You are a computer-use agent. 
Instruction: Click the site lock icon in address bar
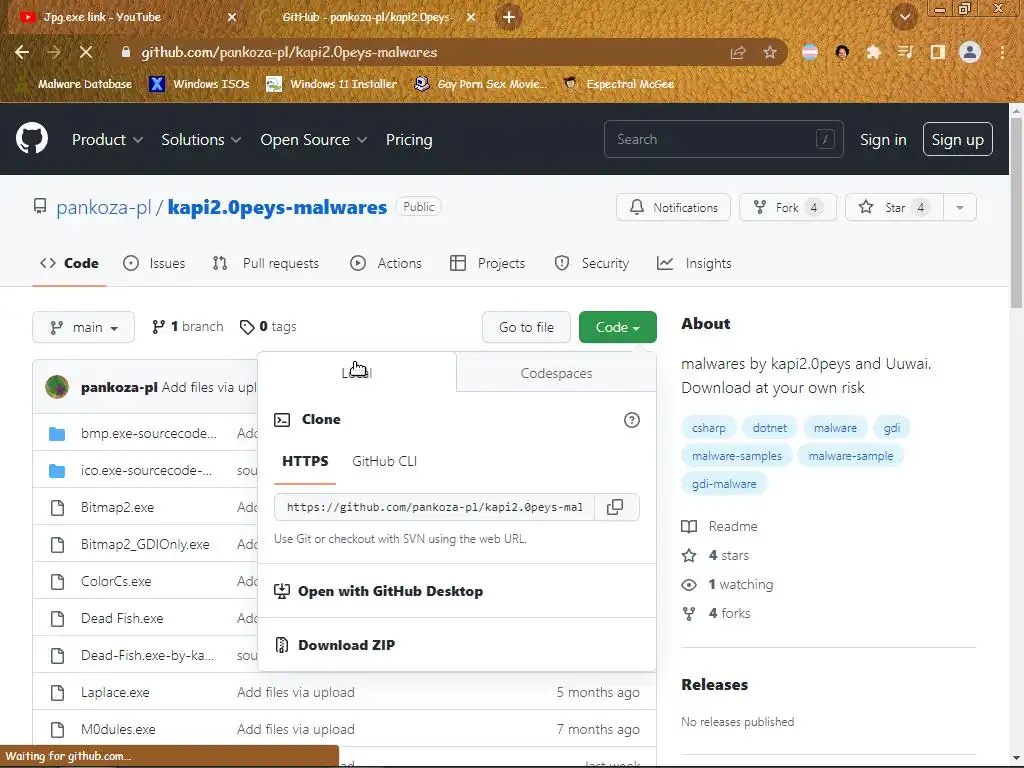(x=126, y=52)
